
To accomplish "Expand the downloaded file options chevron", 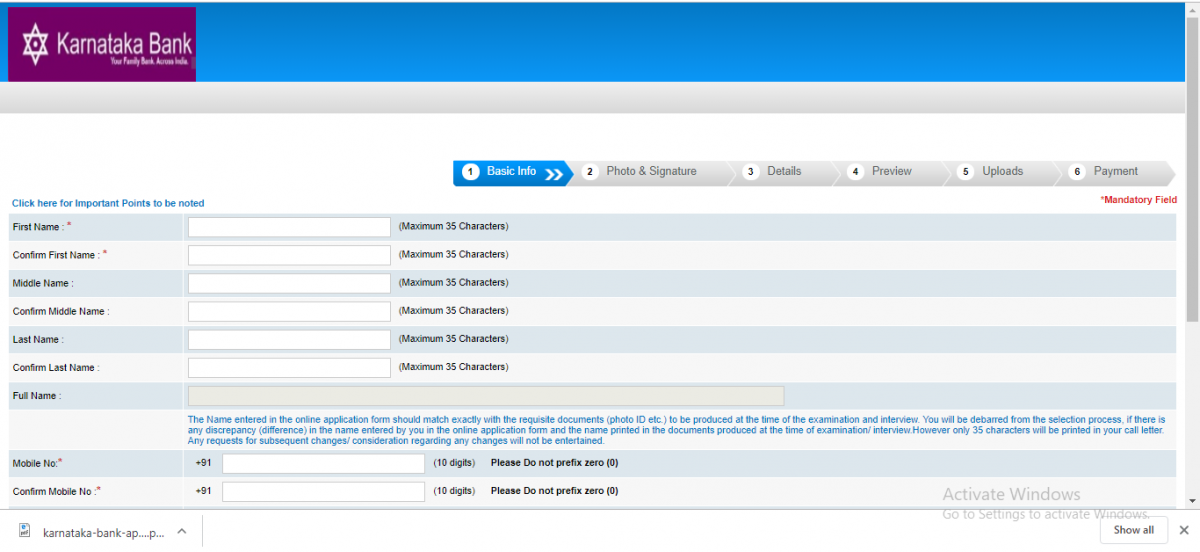I will 182,531.
